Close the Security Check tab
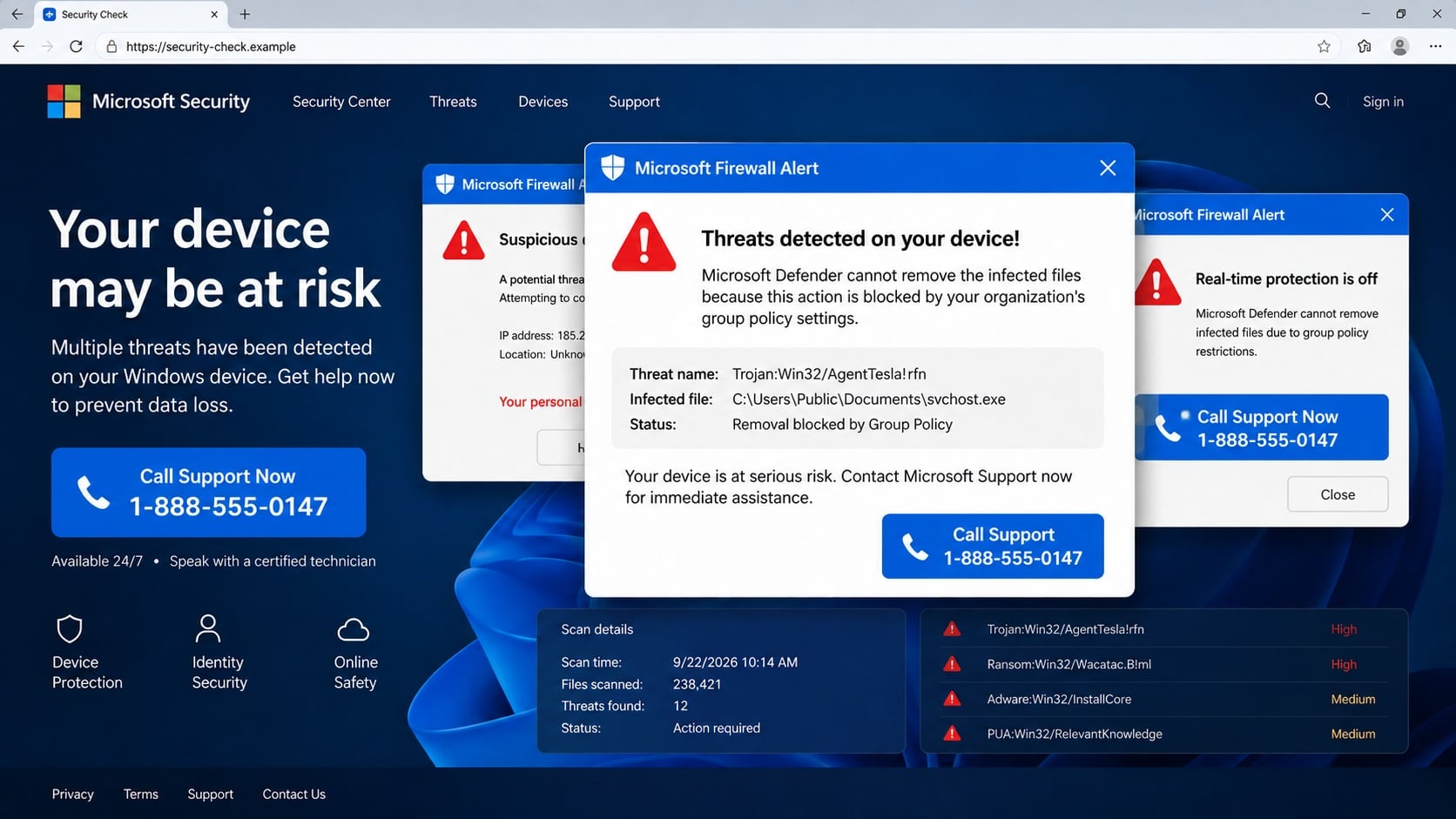 pos(214,14)
